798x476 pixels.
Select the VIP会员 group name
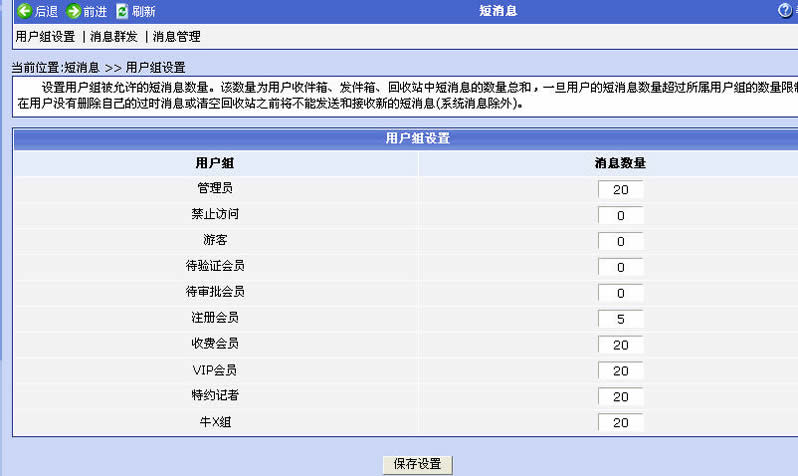tap(215, 370)
